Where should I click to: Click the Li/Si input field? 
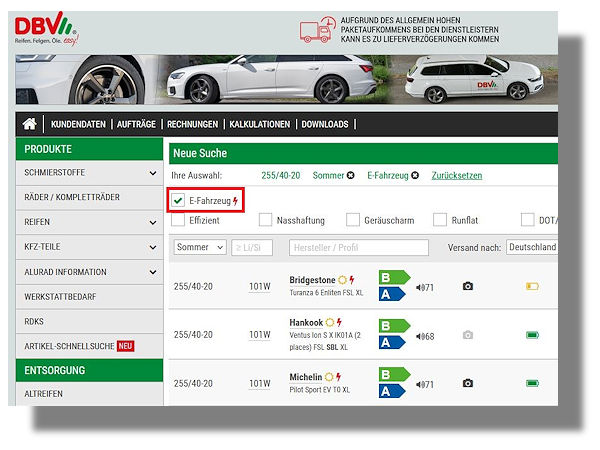252,247
